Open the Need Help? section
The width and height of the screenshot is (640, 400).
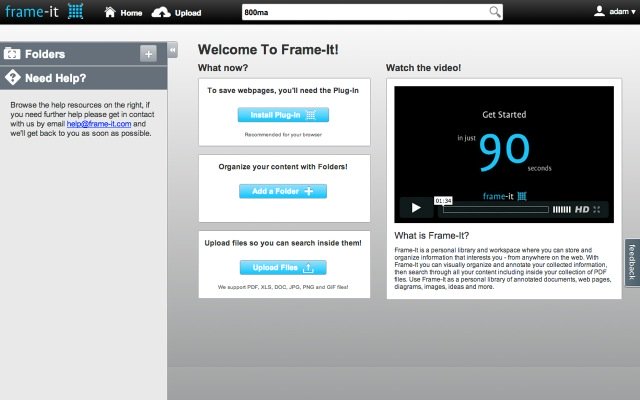pyautogui.click(x=83, y=78)
